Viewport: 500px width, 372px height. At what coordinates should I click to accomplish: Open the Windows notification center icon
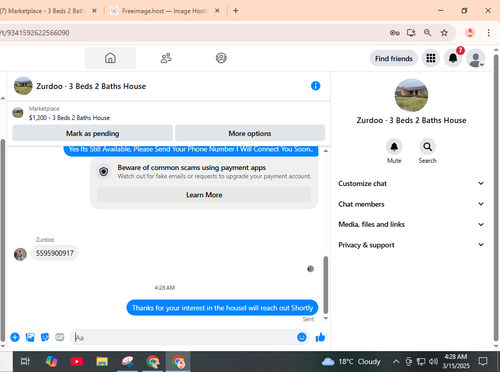tap(483, 361)
